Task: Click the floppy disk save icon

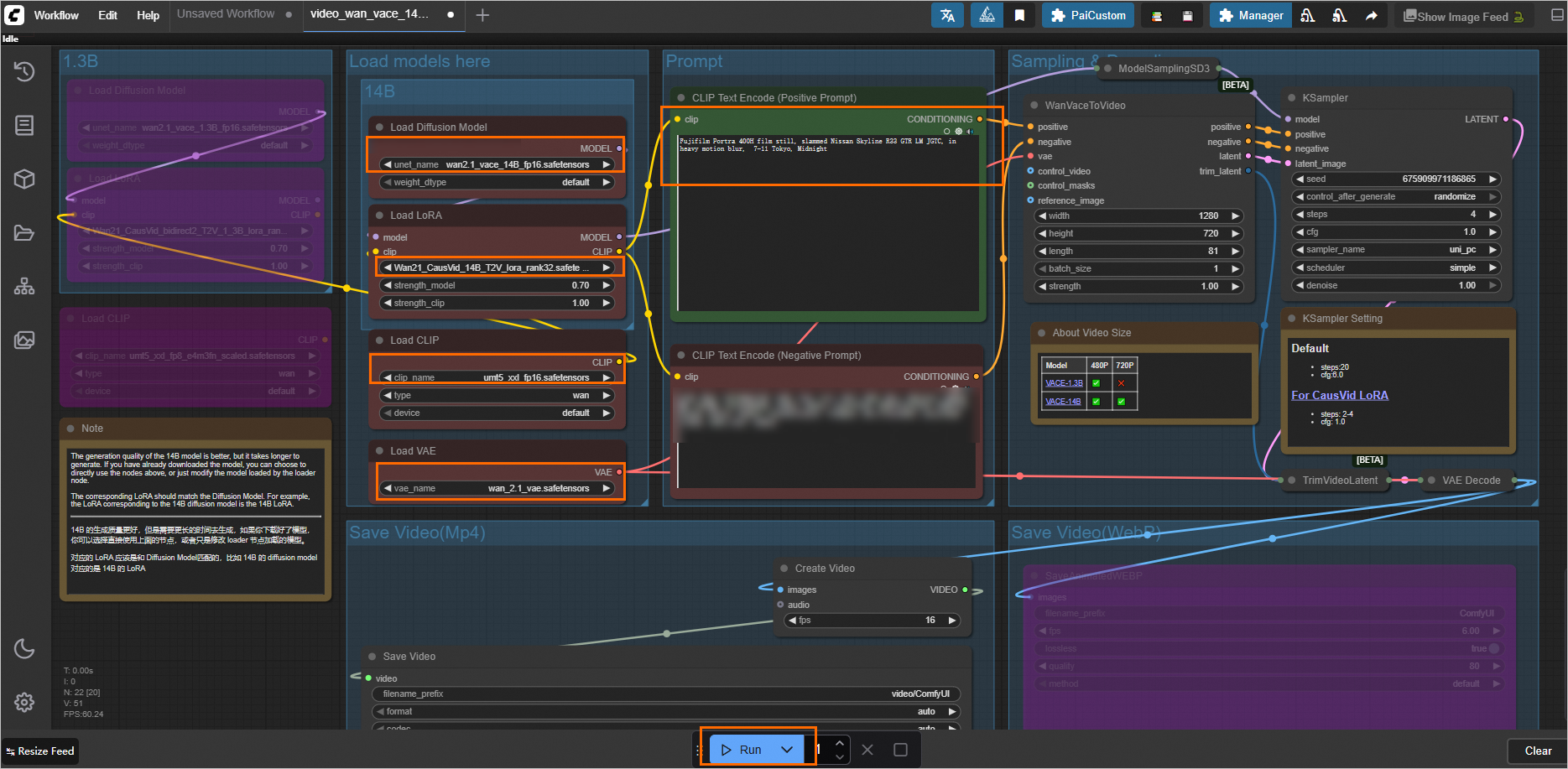Action: point(1188,16)
